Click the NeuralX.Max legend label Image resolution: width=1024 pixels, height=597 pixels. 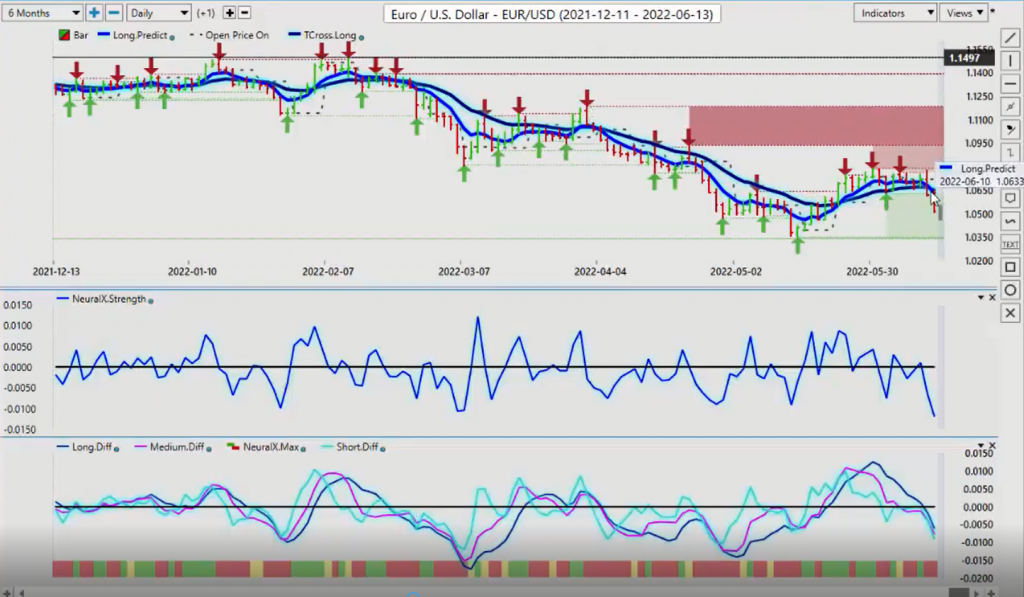click(270, 447)
